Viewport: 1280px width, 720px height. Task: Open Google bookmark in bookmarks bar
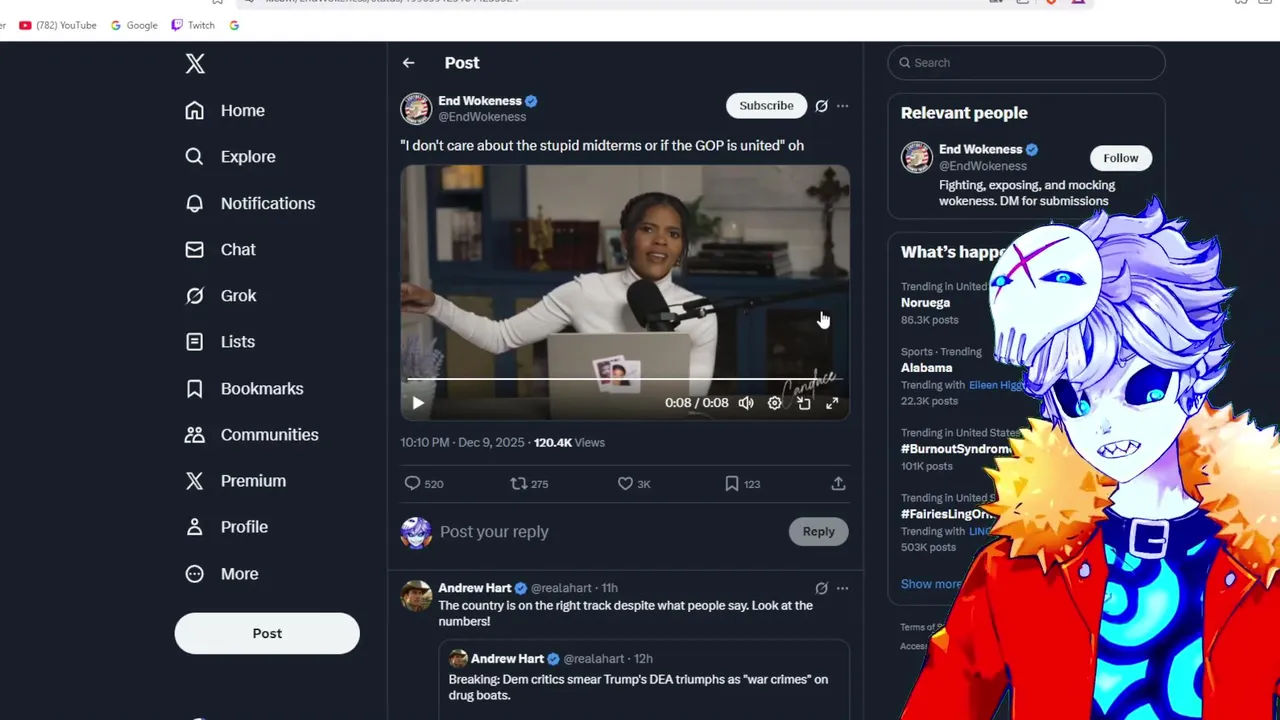pos(134,25)
